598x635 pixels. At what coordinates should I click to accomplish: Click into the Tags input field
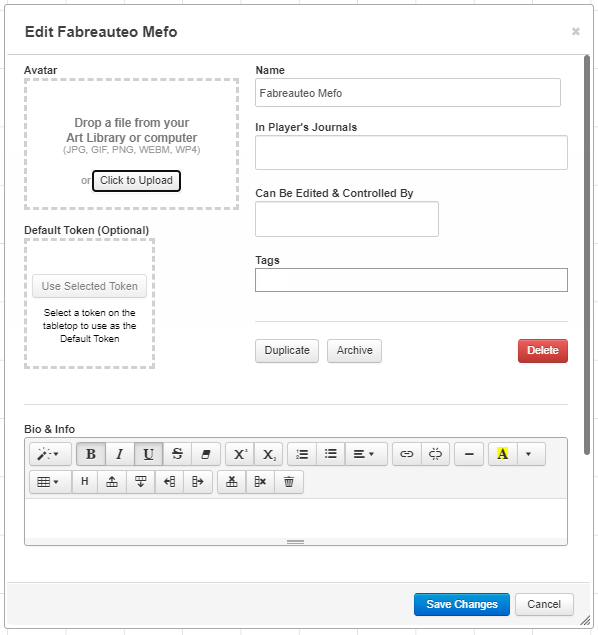click(411, 280)
